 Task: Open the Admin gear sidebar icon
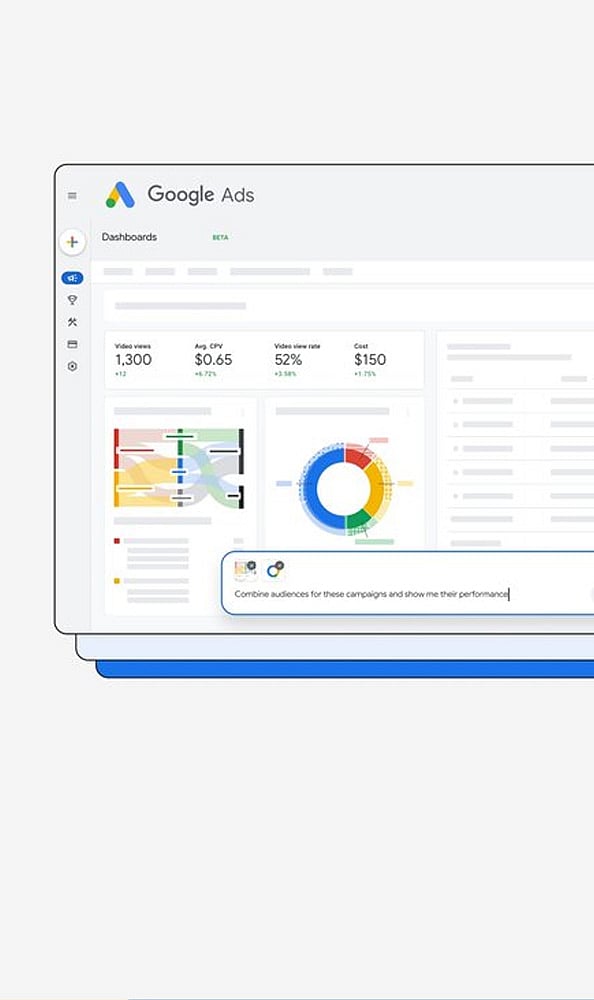pos(72,367)
